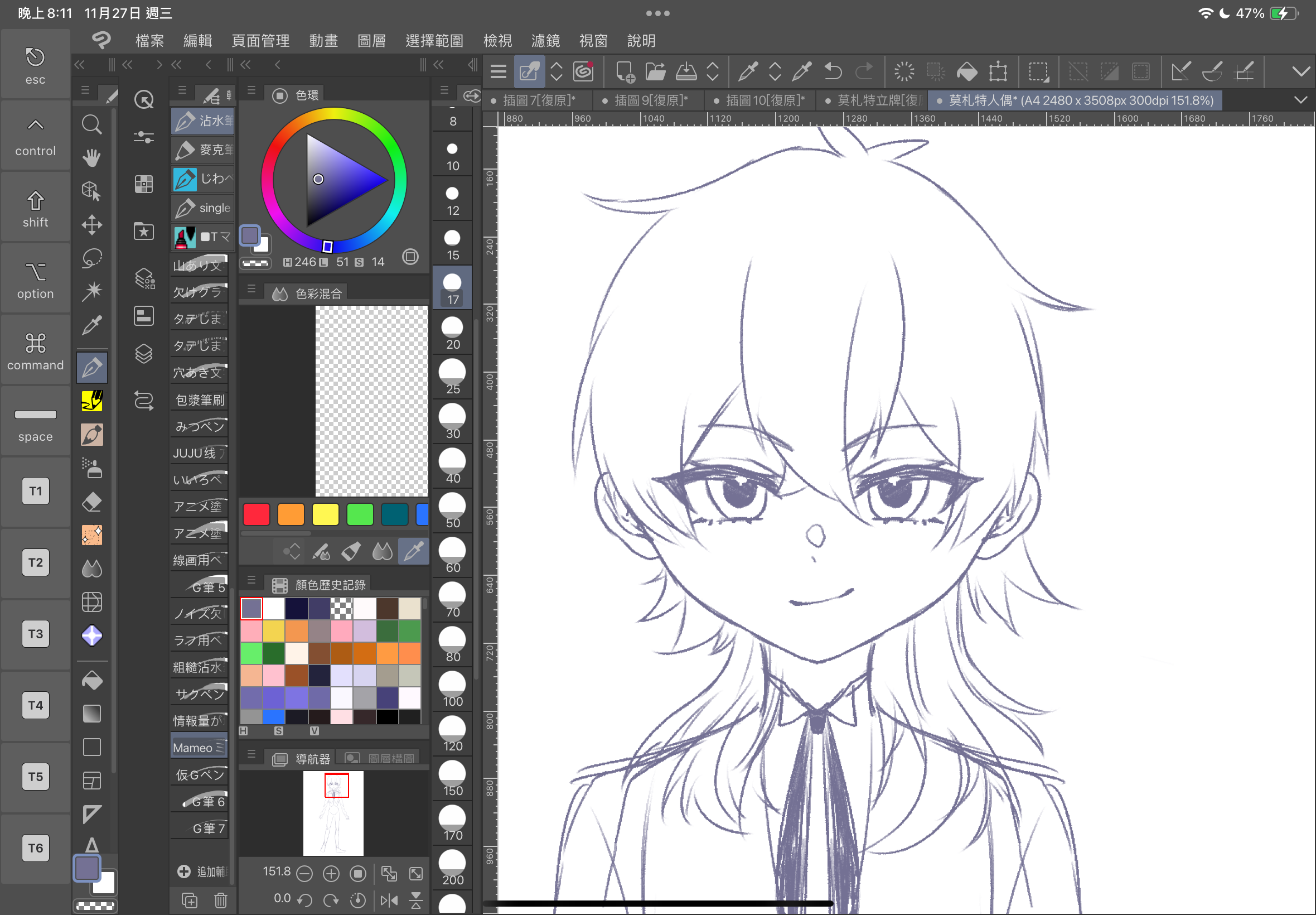Choose brush size 25 preset
Viewport: 1316px width, 915px height.
pos(452,376)
